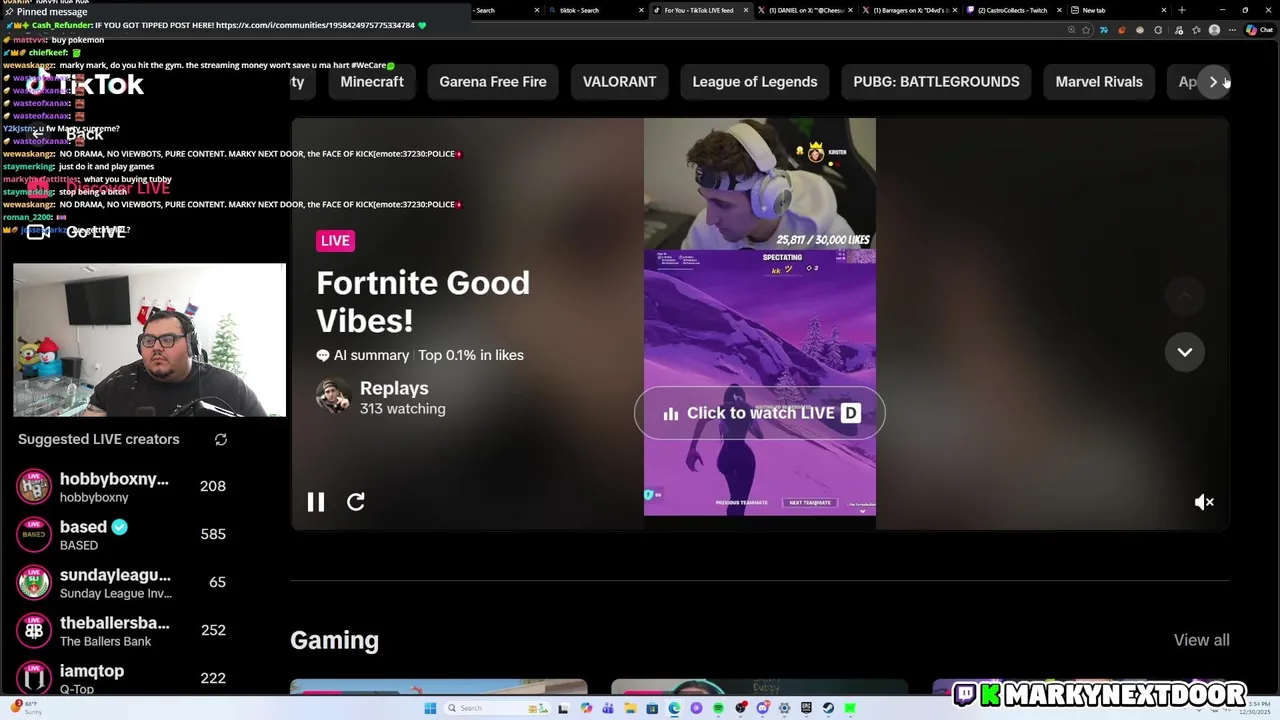
Task: Open OBS Studio from taskbar
Action: [740, 708]
